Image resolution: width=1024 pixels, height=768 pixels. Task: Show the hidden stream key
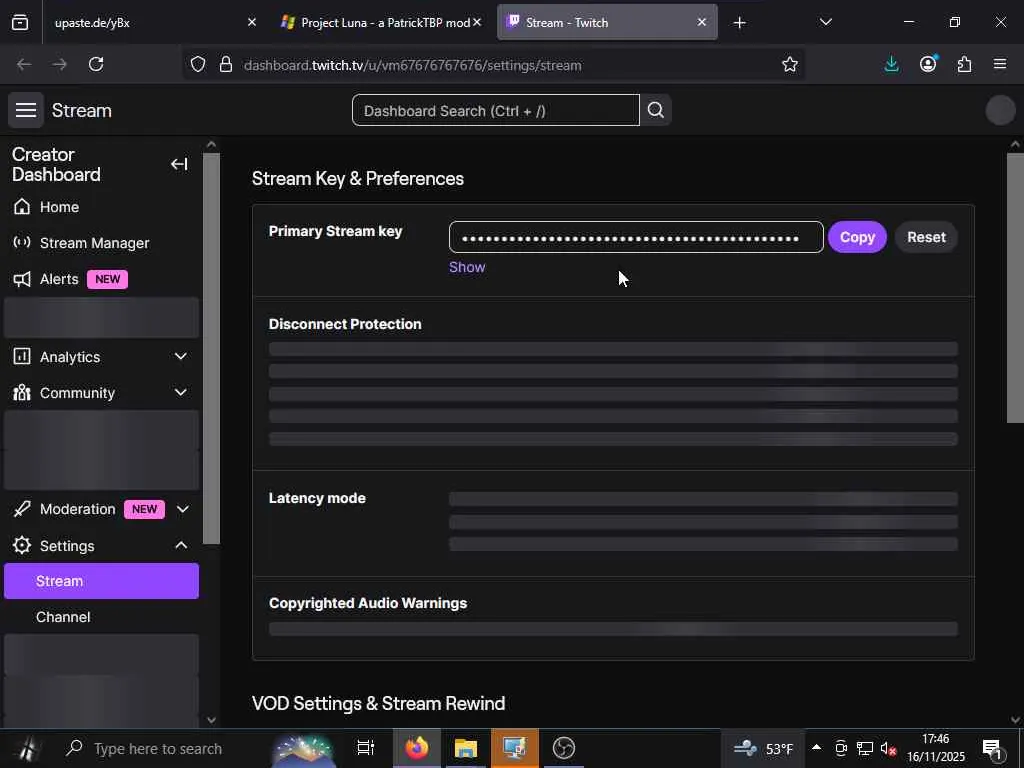point(467,267)
